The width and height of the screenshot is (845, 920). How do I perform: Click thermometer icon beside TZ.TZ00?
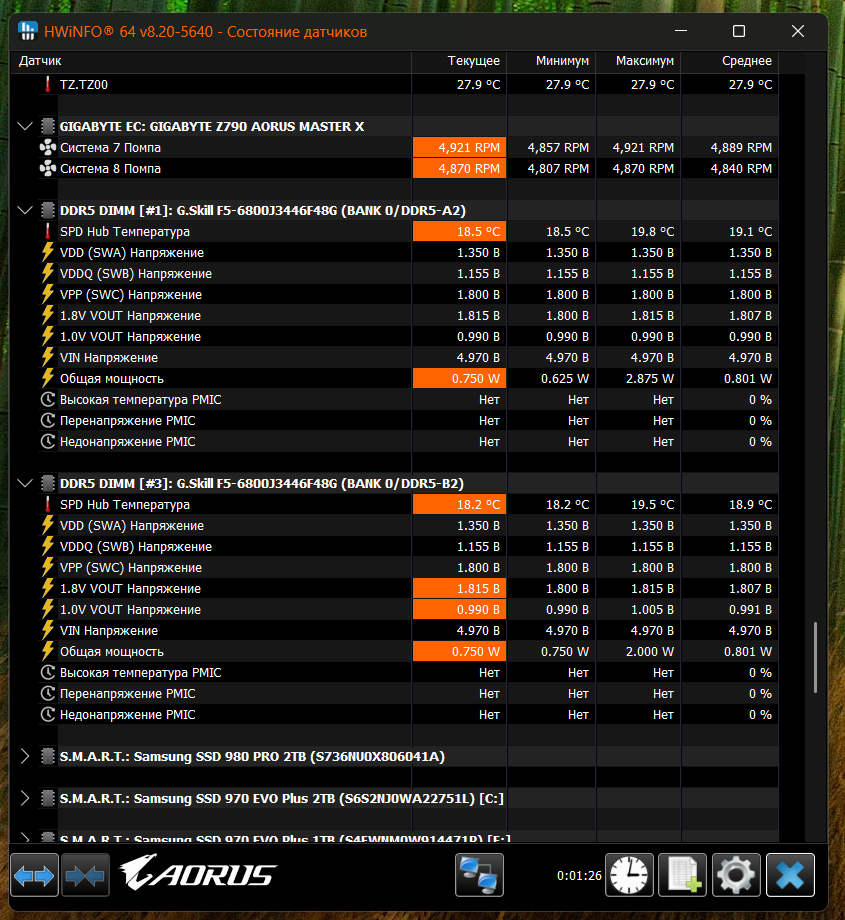(x=48, y=84)
